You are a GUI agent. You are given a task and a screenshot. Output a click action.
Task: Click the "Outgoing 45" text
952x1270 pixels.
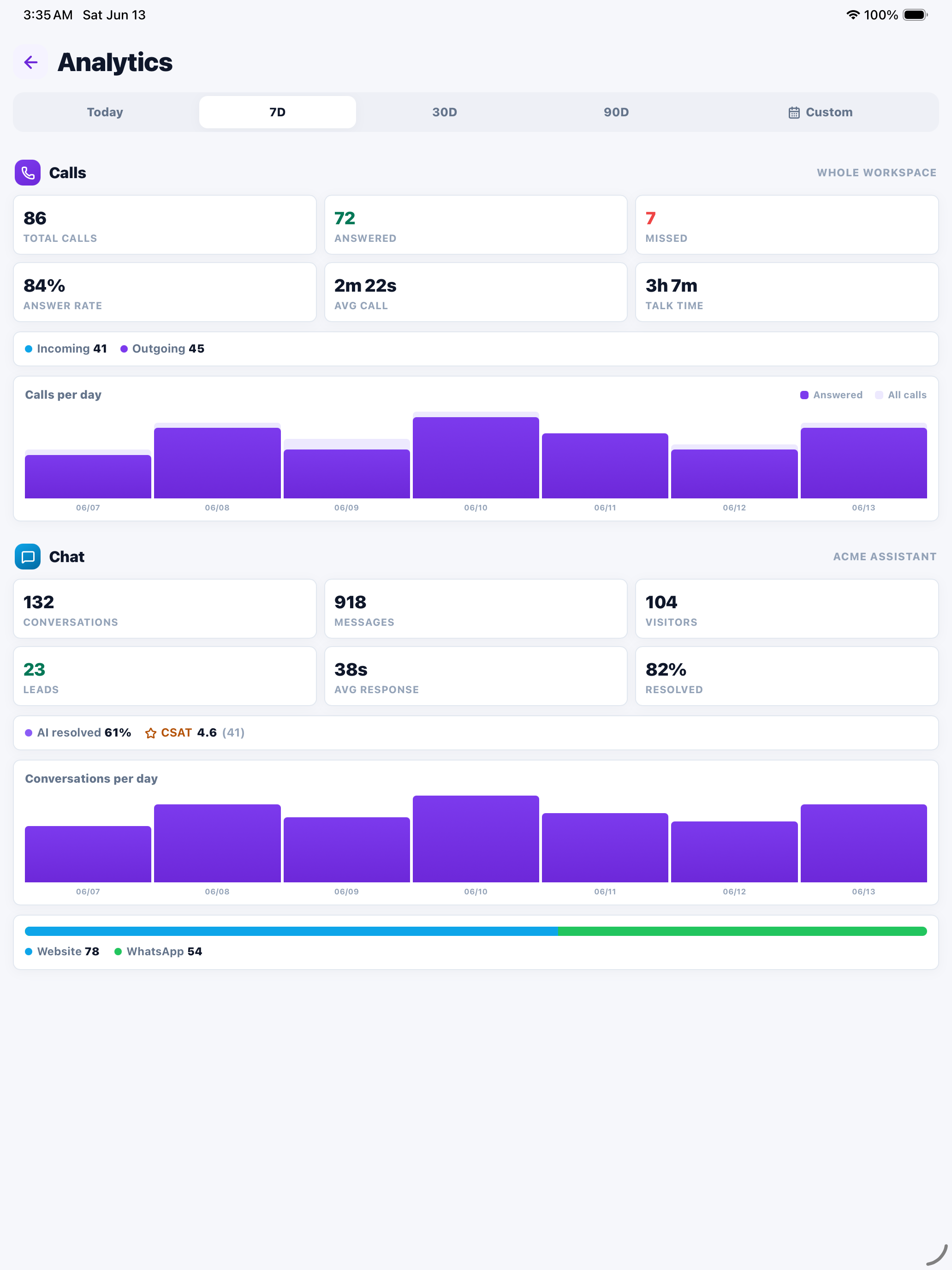pos(168,349)
